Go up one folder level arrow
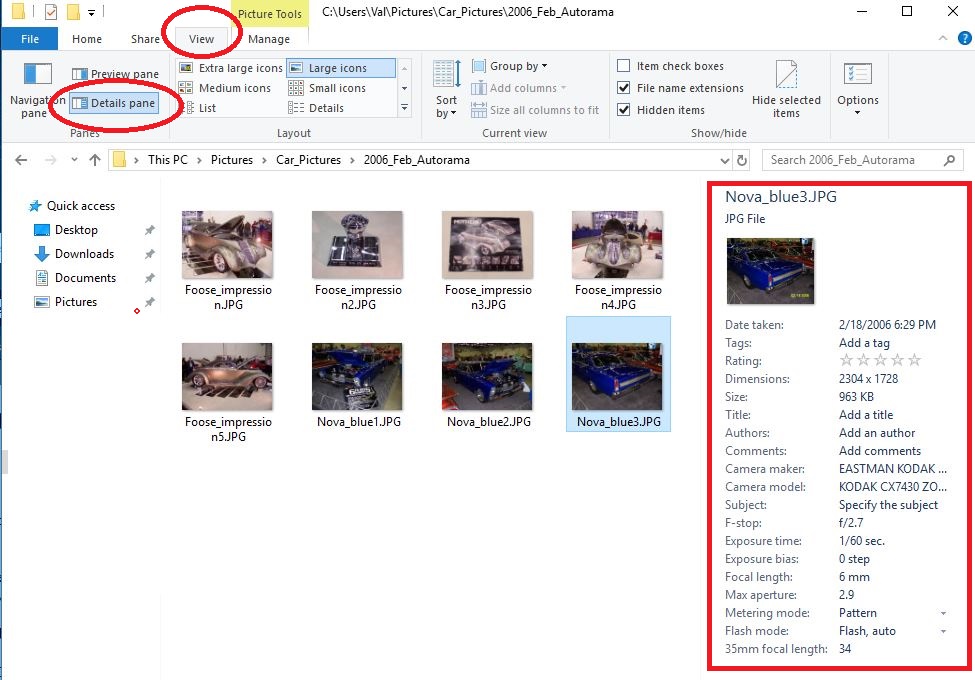 tap(95, 160)
